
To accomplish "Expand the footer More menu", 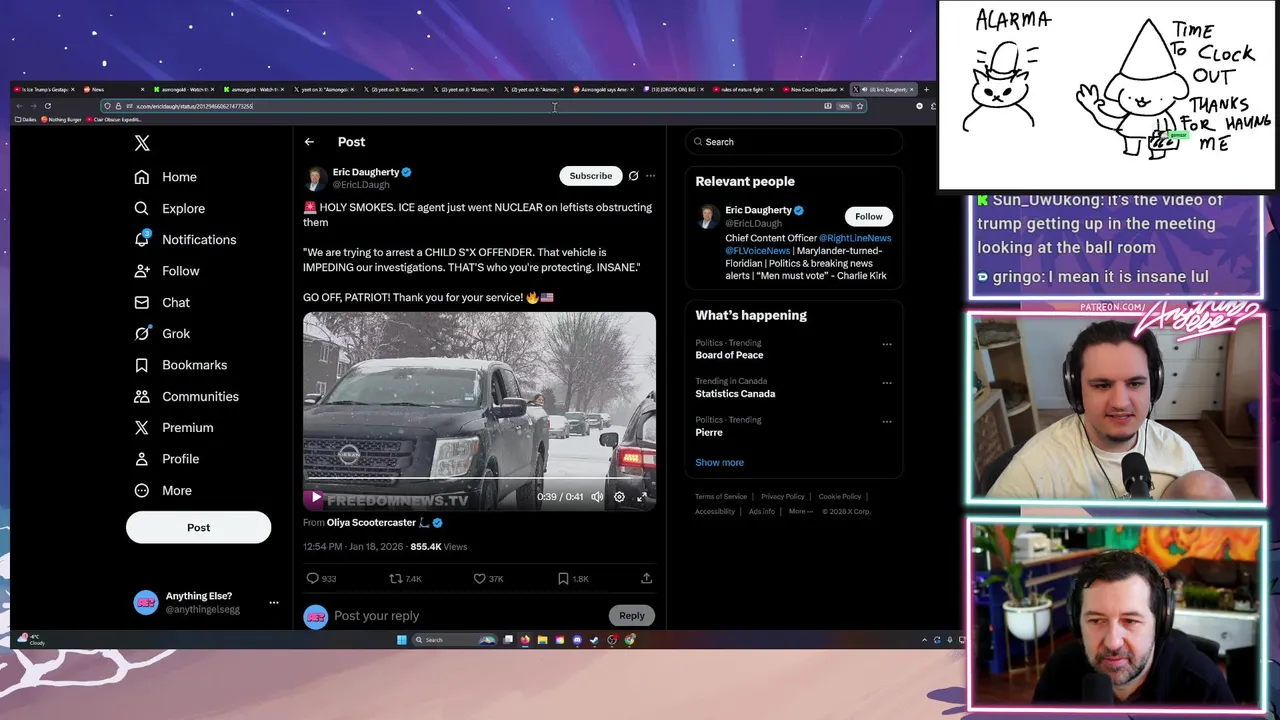I will click(x=800, y=511).
